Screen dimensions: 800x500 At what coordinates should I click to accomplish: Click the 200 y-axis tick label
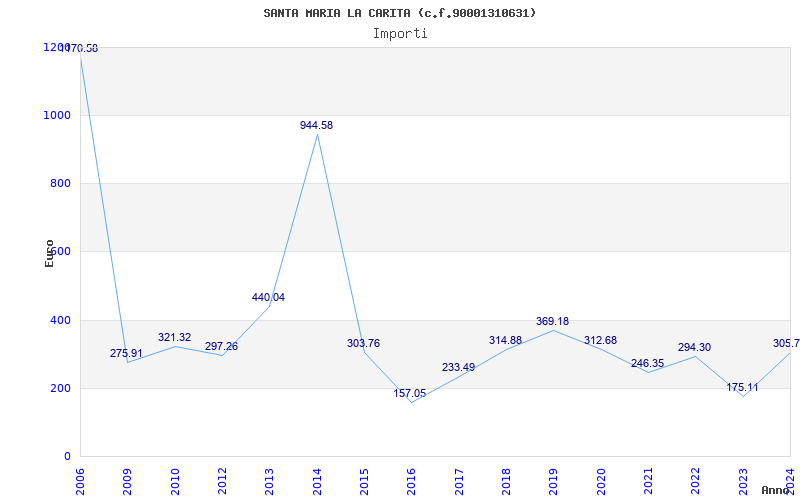[x=60, y=388]
